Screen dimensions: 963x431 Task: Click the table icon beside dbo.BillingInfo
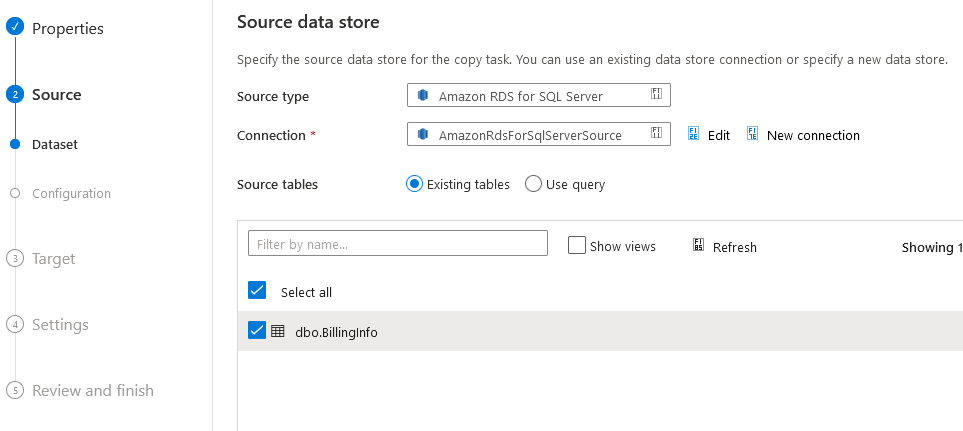[x=278, y=332]
